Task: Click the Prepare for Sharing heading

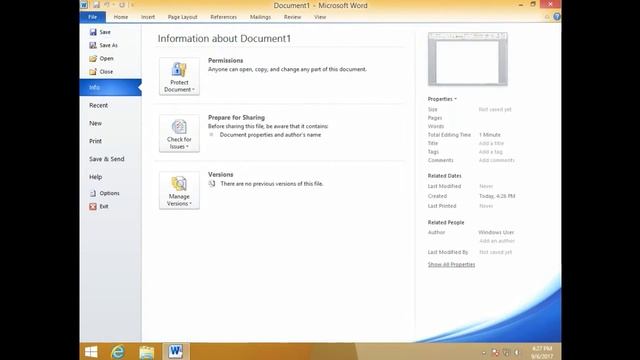Action: 236,118
